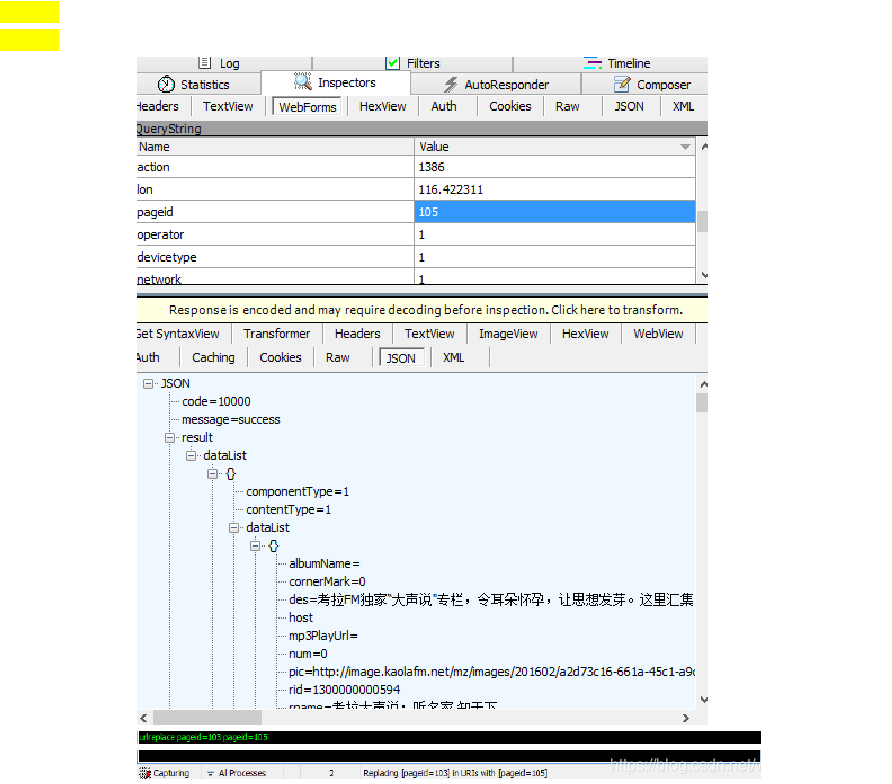892x784 pixels.
Task: Open the Log tab
Action: 224,63
